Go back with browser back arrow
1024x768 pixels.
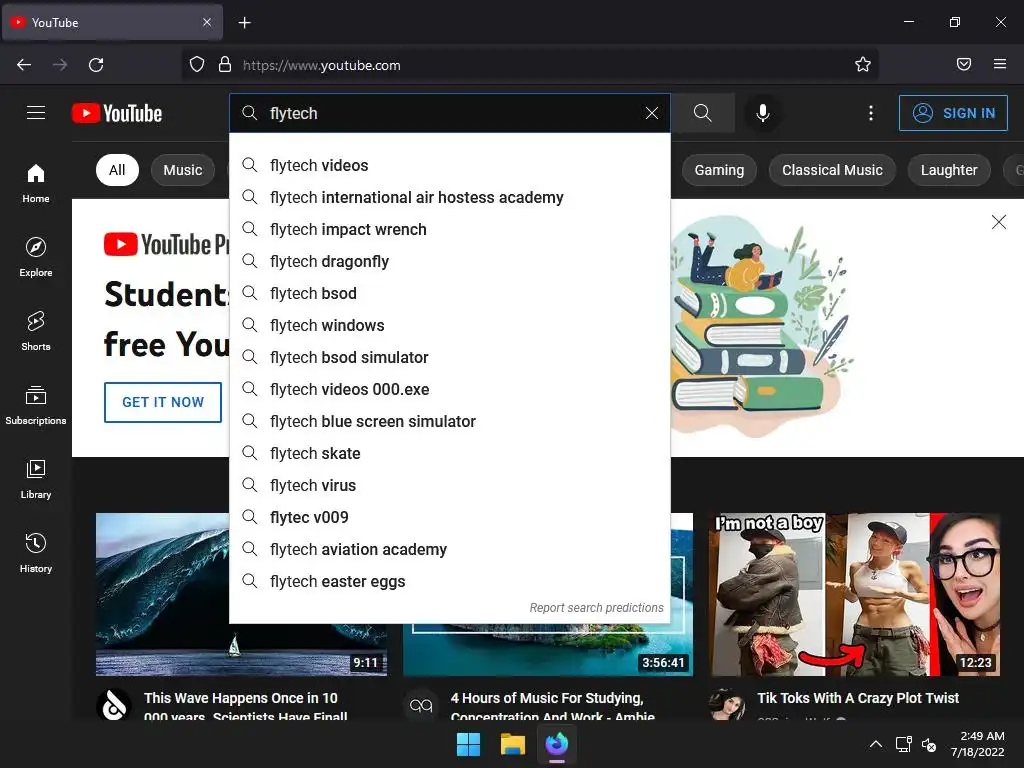(24, 65)
